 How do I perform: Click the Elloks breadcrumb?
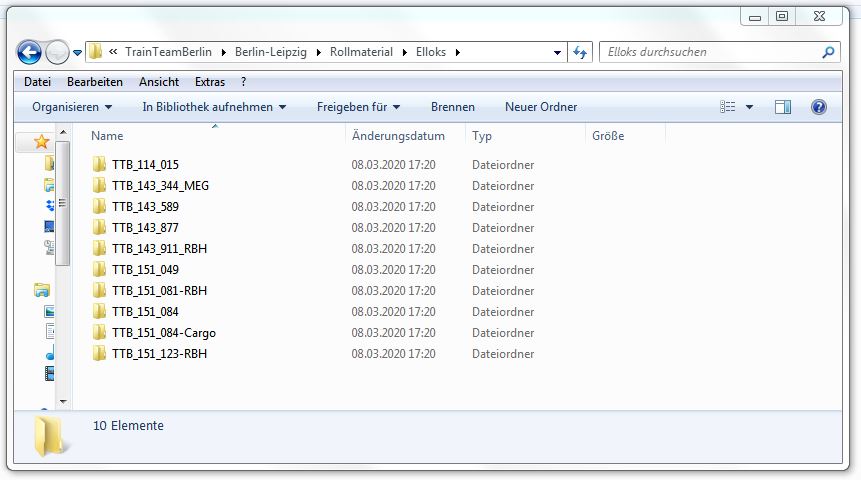(431, 52)
